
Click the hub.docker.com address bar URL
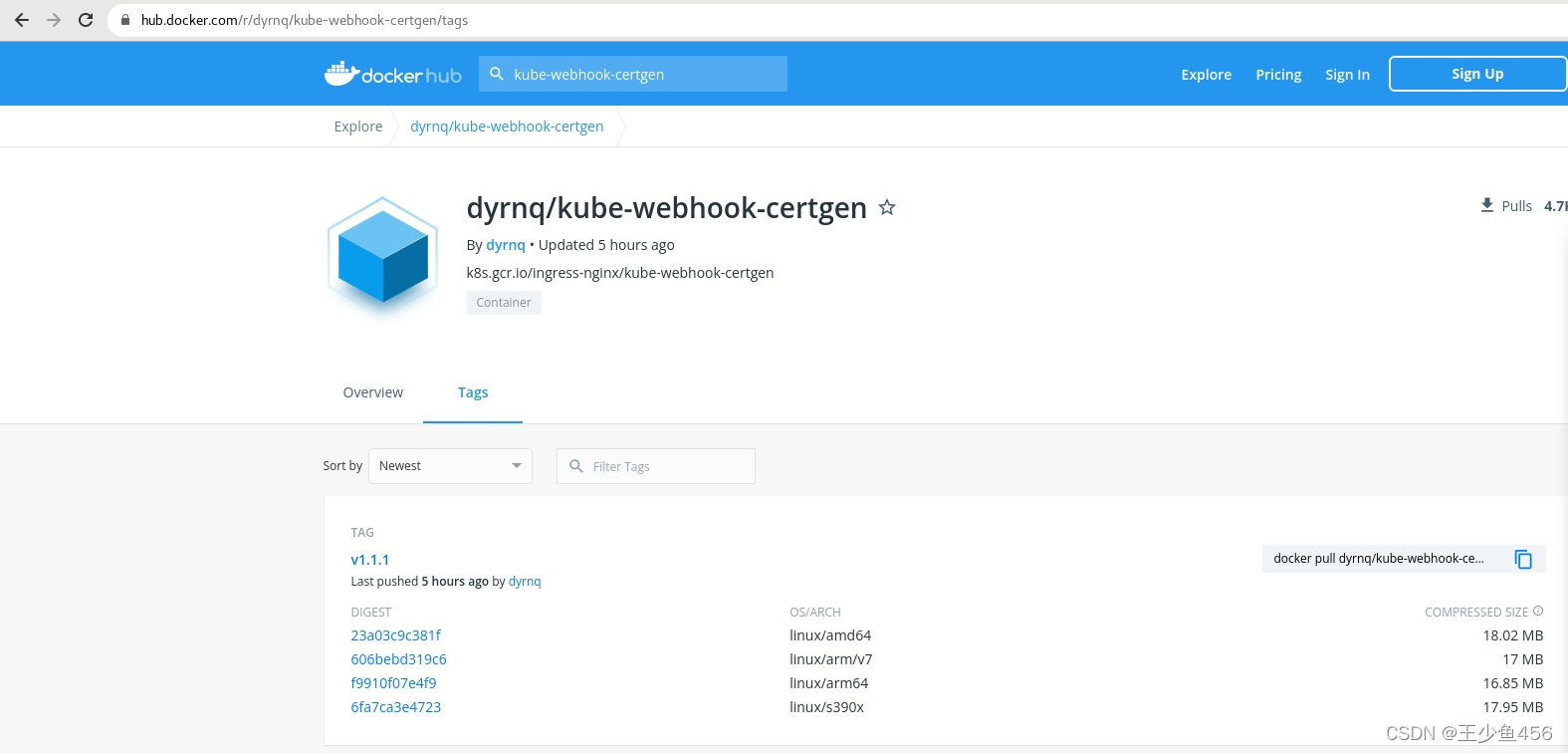tap(305, 20)
